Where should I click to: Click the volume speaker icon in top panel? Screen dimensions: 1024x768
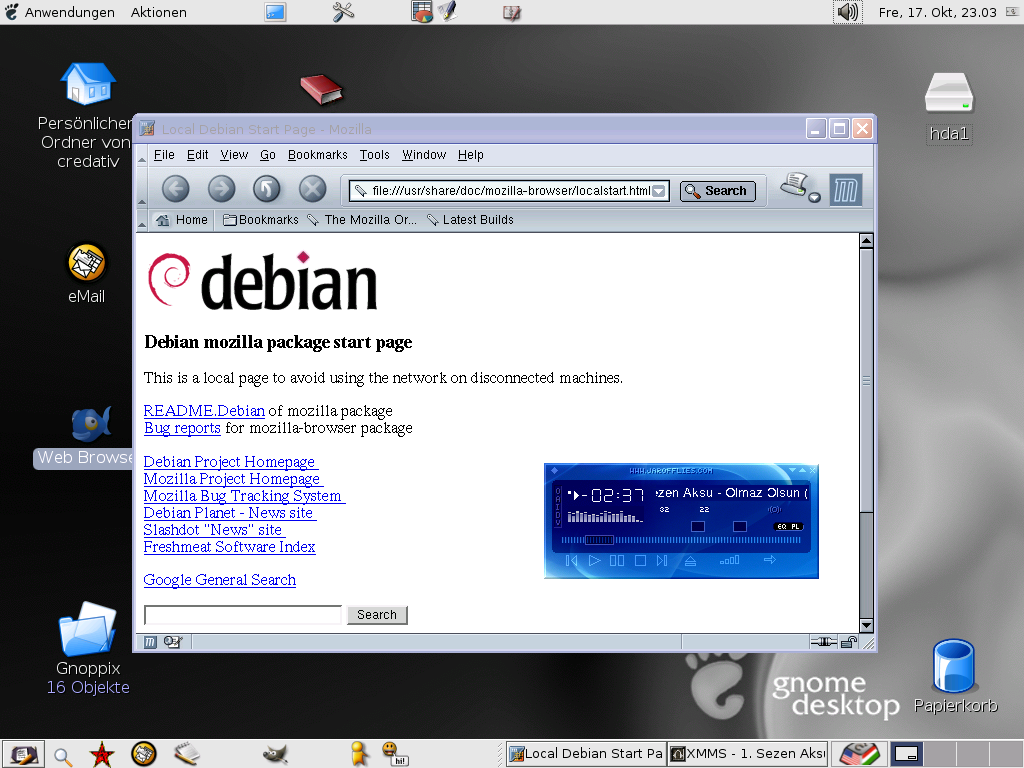pos(848,12)
